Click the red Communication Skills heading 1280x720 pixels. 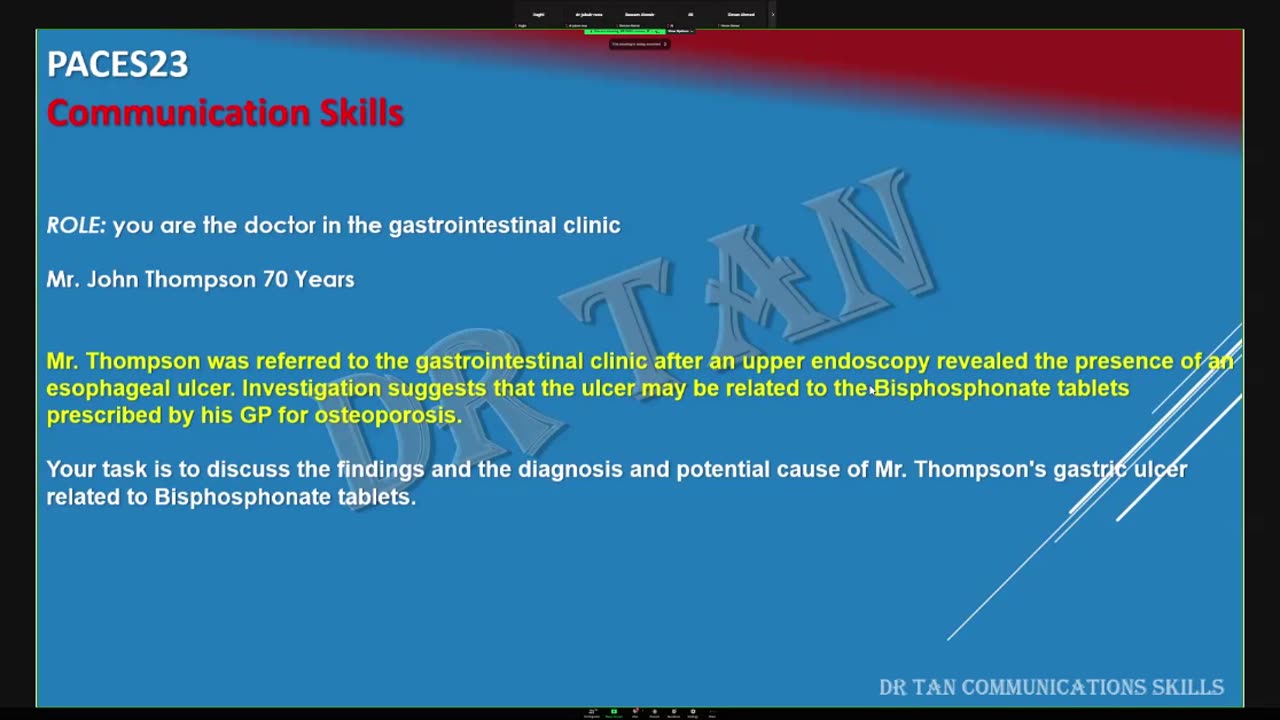[225, 113]
